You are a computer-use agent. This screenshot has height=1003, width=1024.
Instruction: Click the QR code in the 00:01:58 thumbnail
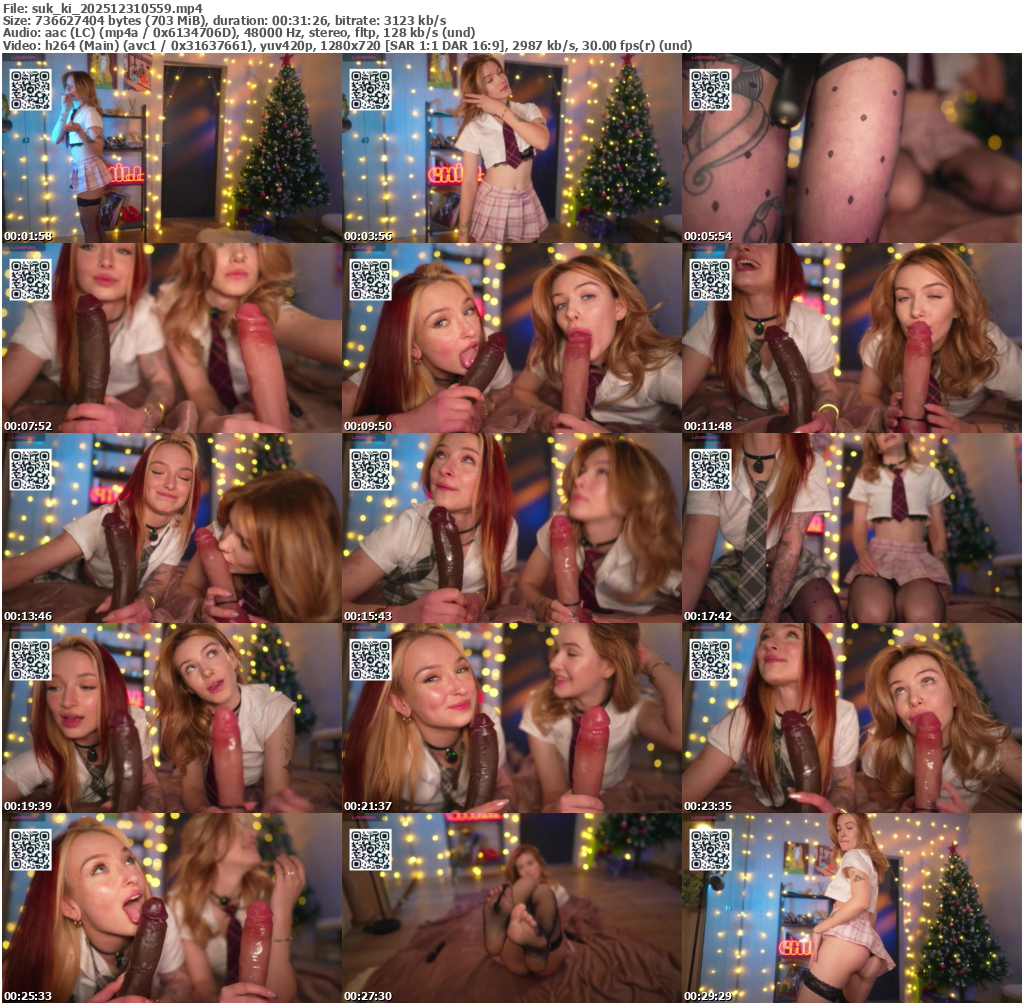[x=31, y=90]
